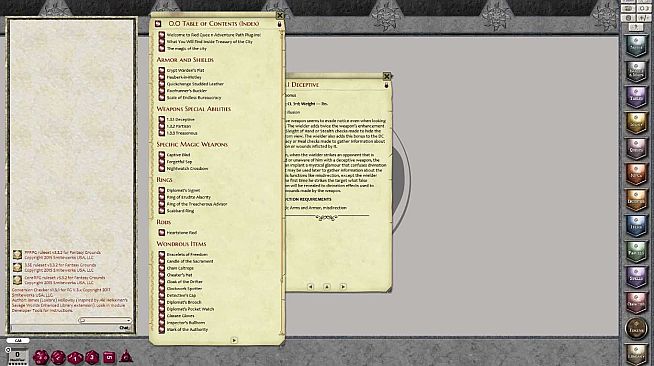Close the Table of Contents window

(x=280, y=15)
